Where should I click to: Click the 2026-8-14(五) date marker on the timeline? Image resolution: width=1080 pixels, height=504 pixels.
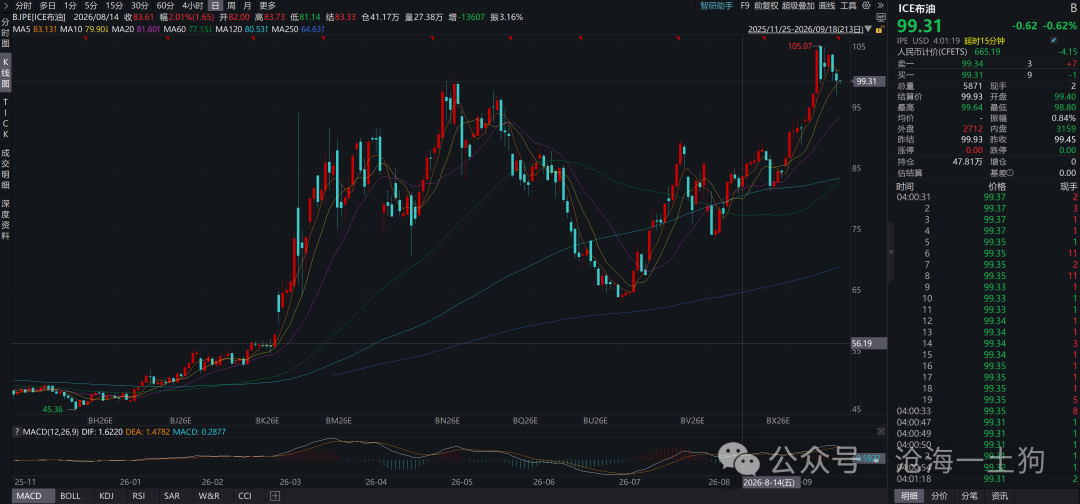770,483
